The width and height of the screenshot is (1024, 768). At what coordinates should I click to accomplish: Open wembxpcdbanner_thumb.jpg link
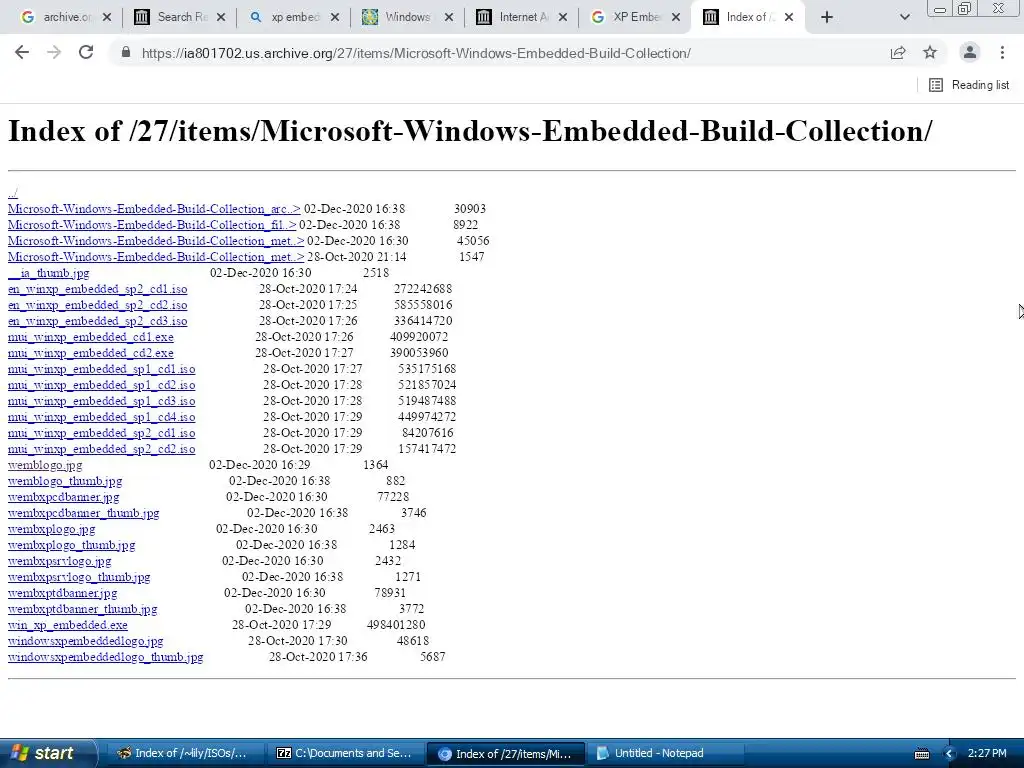[x=84, y=513]
